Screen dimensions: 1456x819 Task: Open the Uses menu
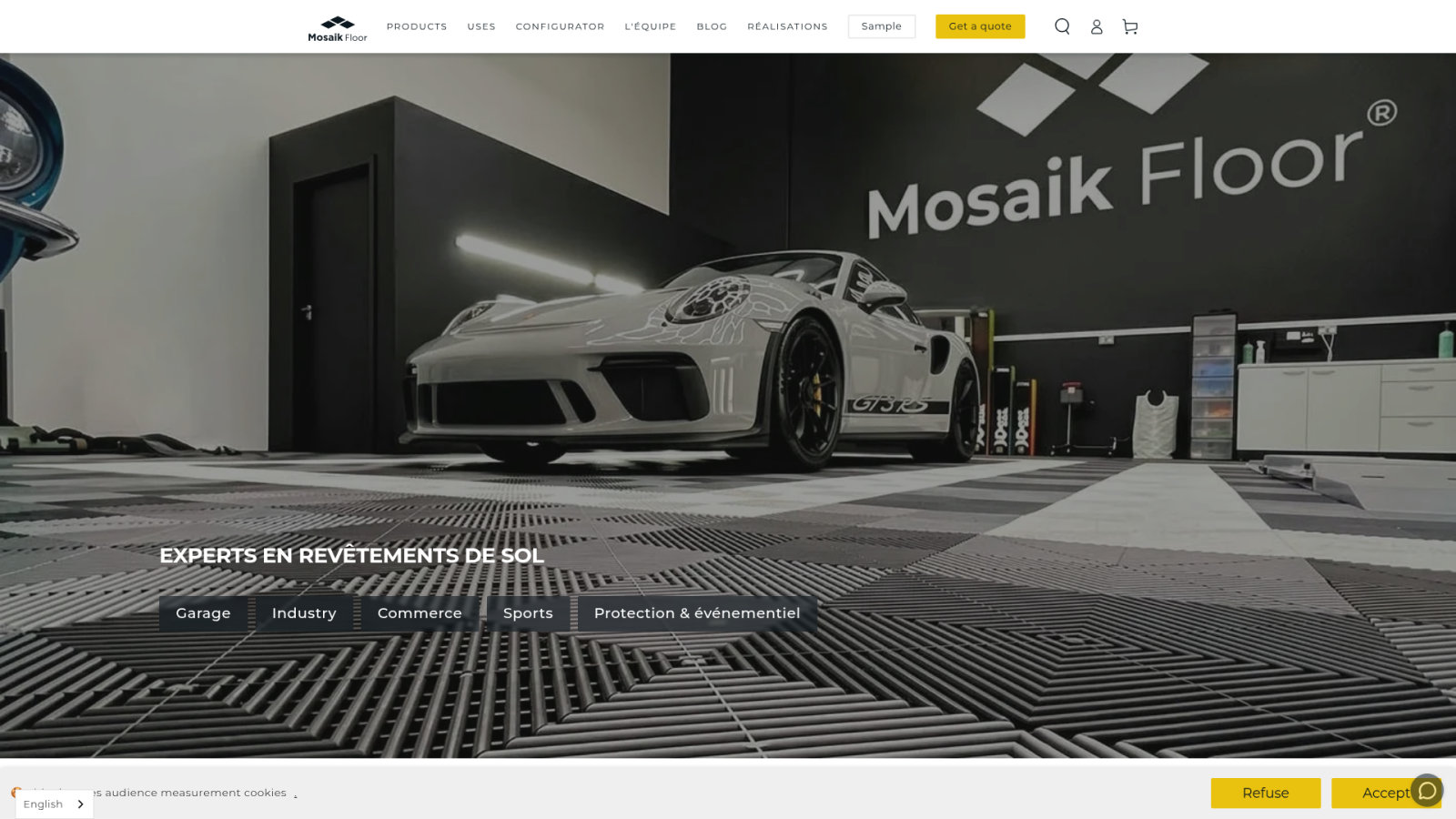pos(481,26)
